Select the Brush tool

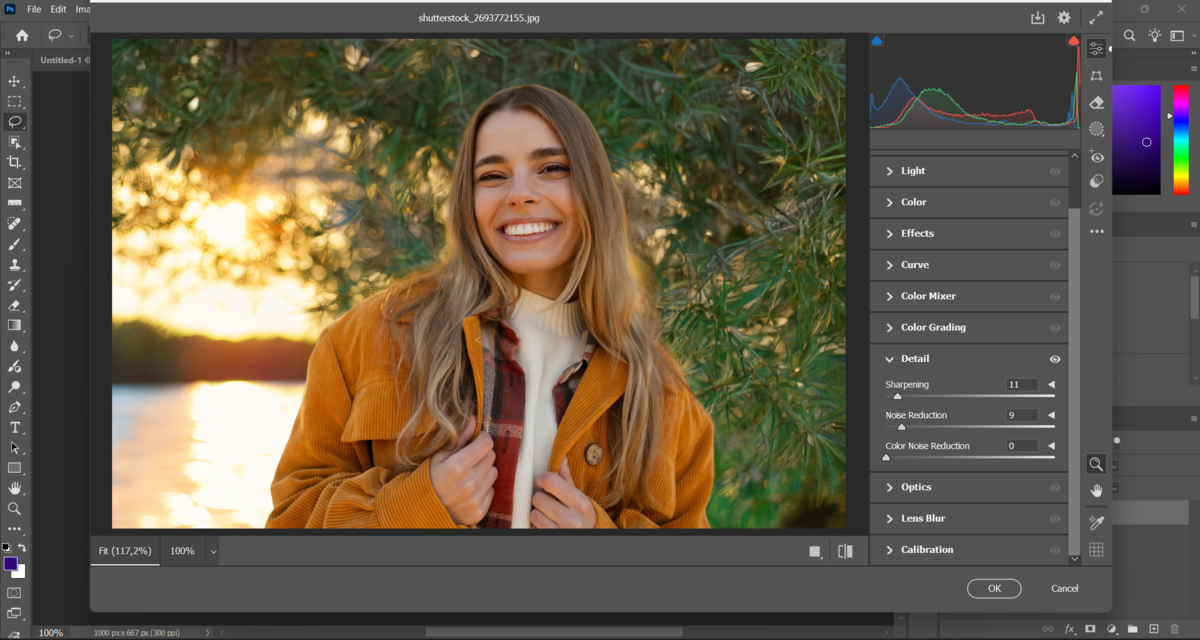[x=14, y=244]
